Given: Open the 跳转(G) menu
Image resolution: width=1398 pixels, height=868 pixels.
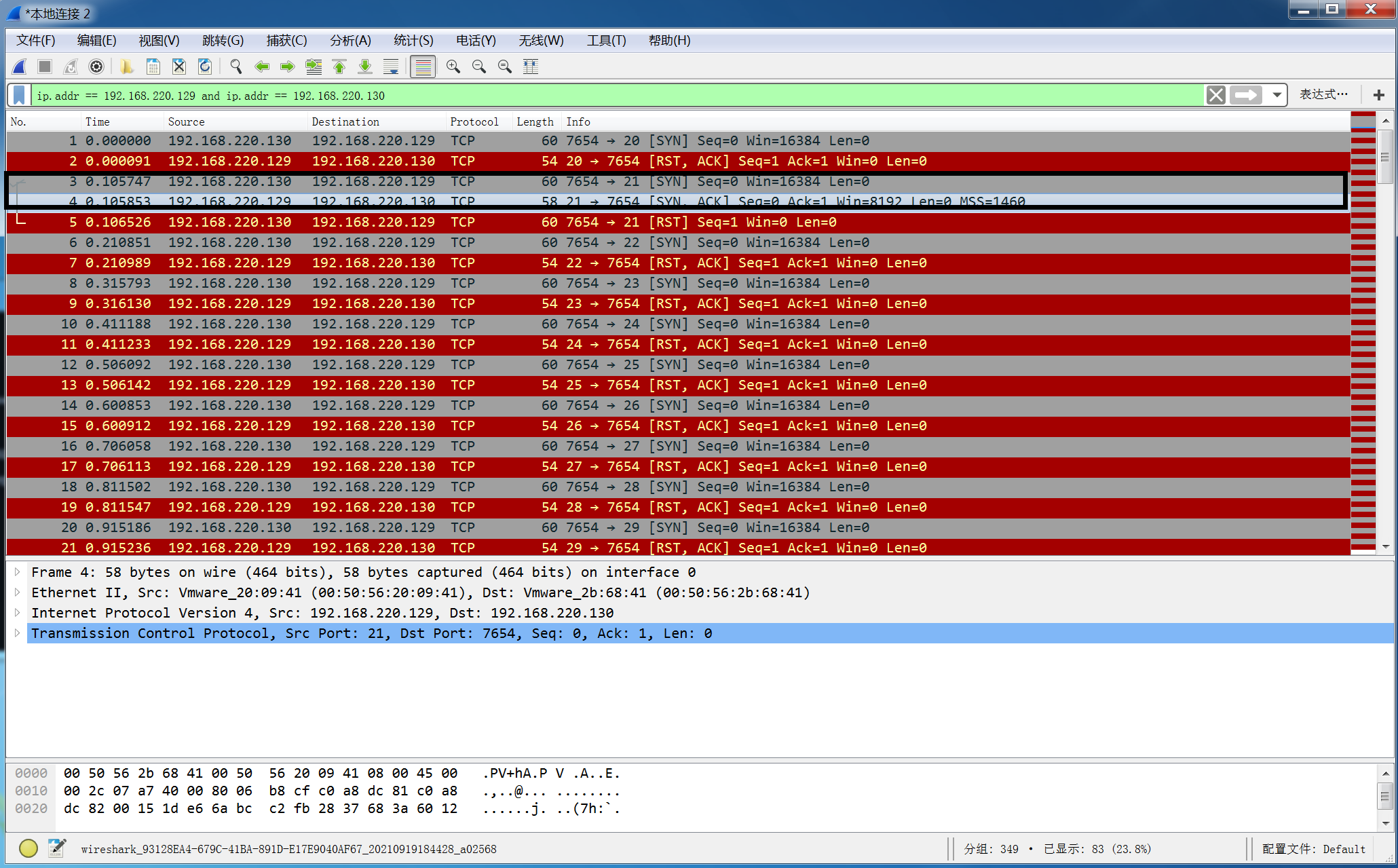Looking at the screenshot, I should (223, 41).
